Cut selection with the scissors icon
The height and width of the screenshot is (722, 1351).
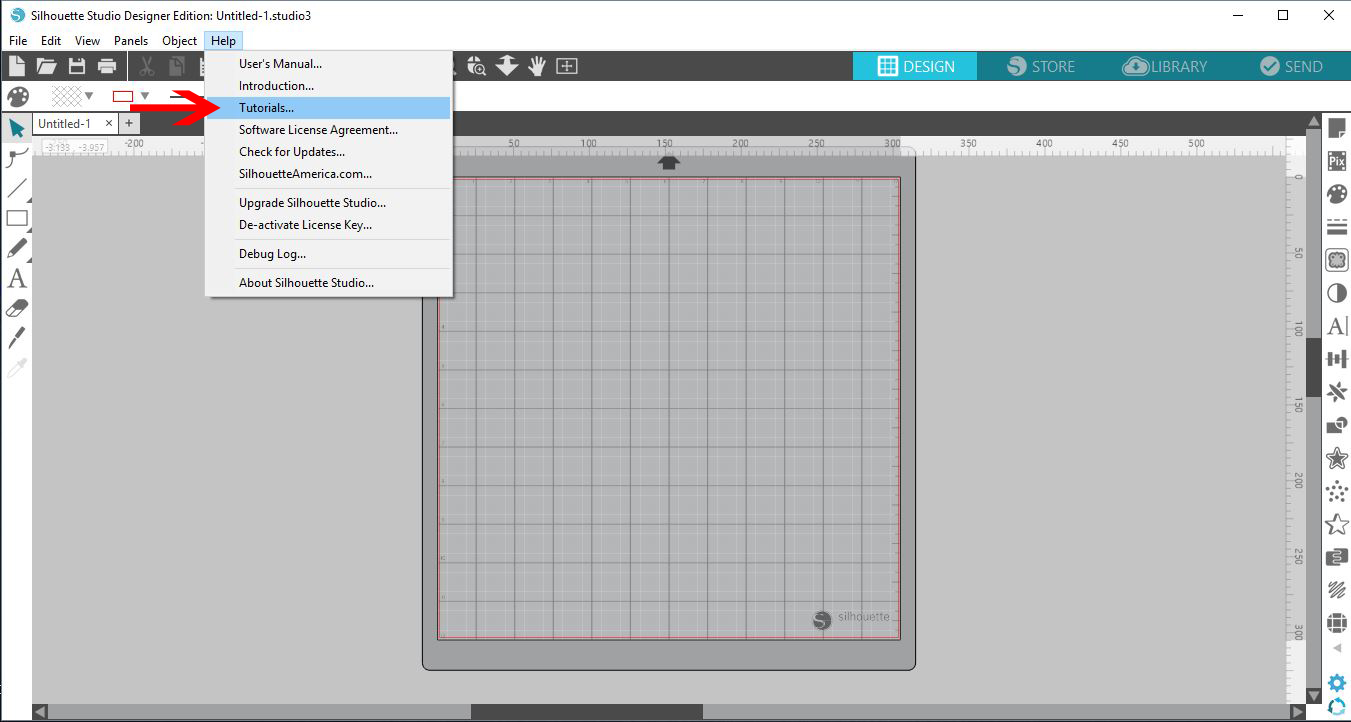pyautogui.click(x=147, y=67)
